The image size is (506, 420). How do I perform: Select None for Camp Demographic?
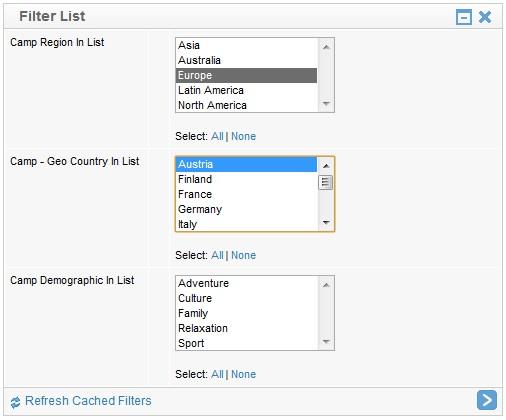(x=243, y=374)
